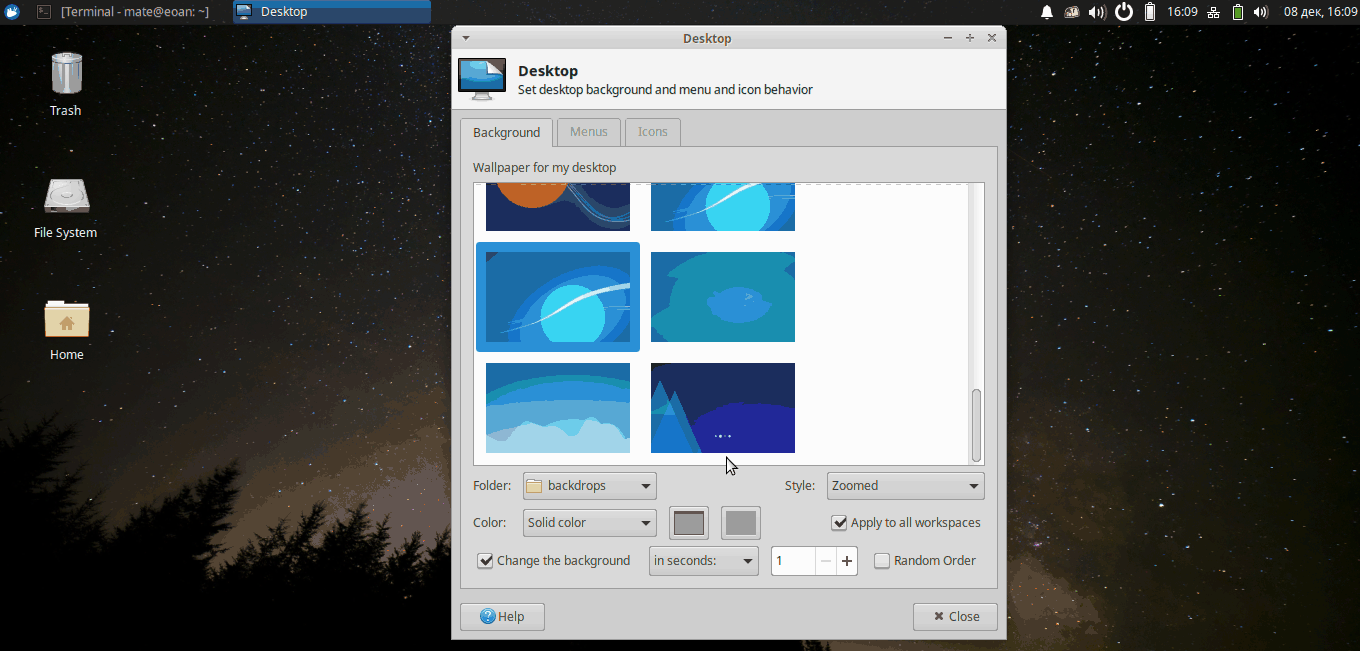
Task: Click the green battery indicator icon
Action: (1238, 12)
